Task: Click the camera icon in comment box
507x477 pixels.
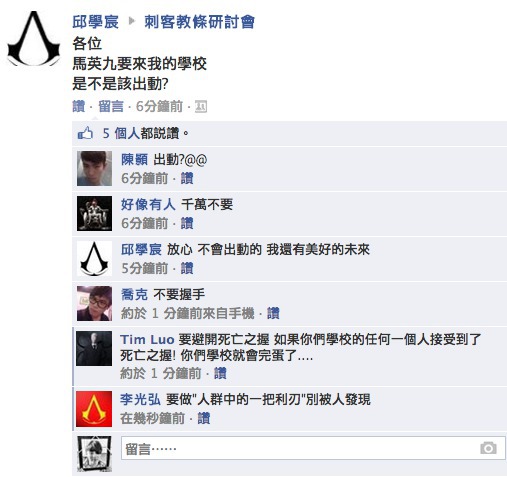Action: point(488,448)
